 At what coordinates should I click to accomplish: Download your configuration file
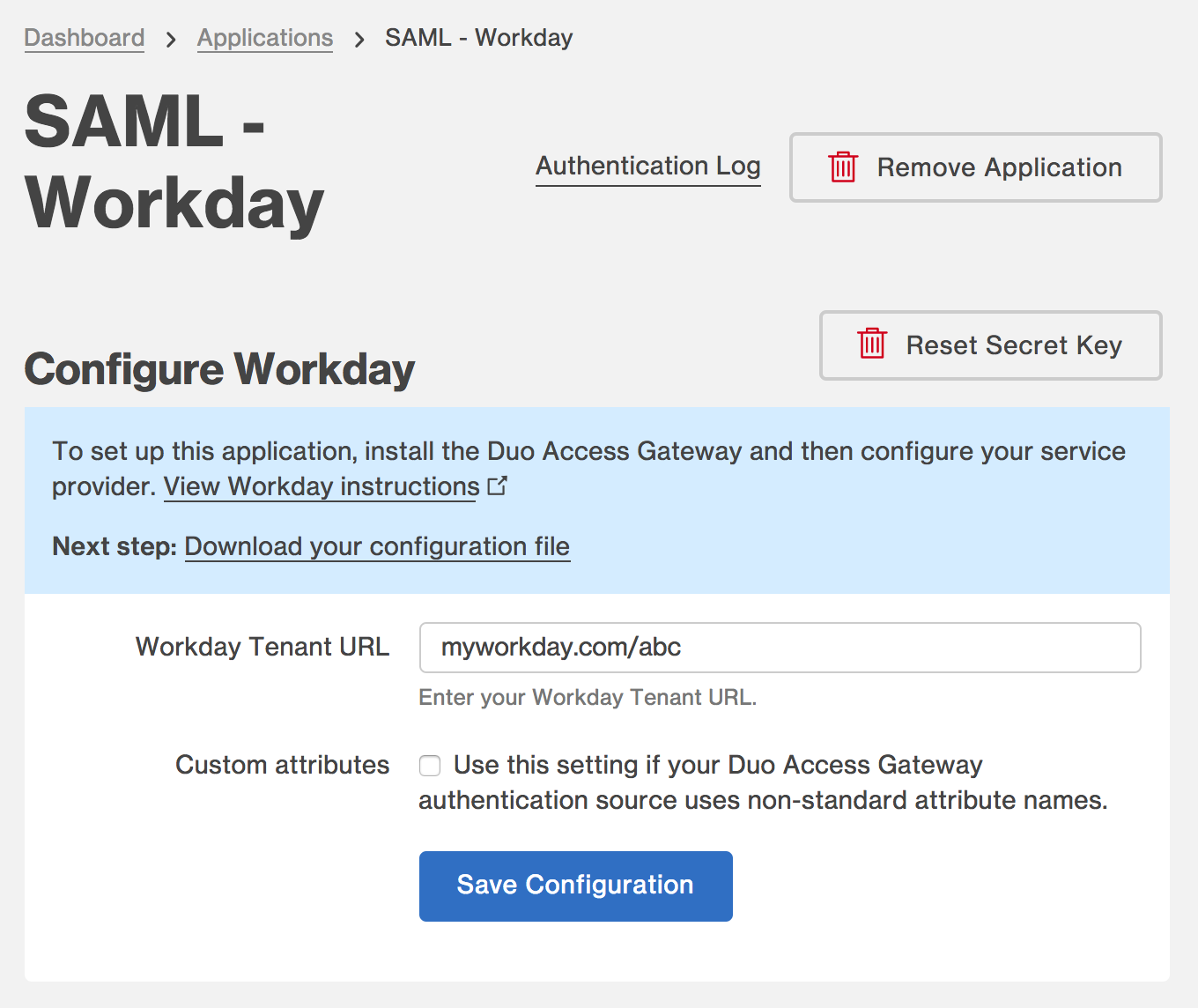(377, 546)
